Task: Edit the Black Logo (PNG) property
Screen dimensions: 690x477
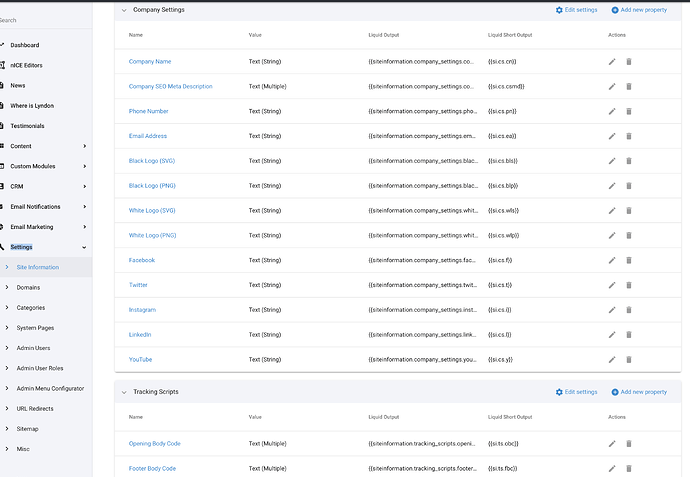Action: (612, 186)
